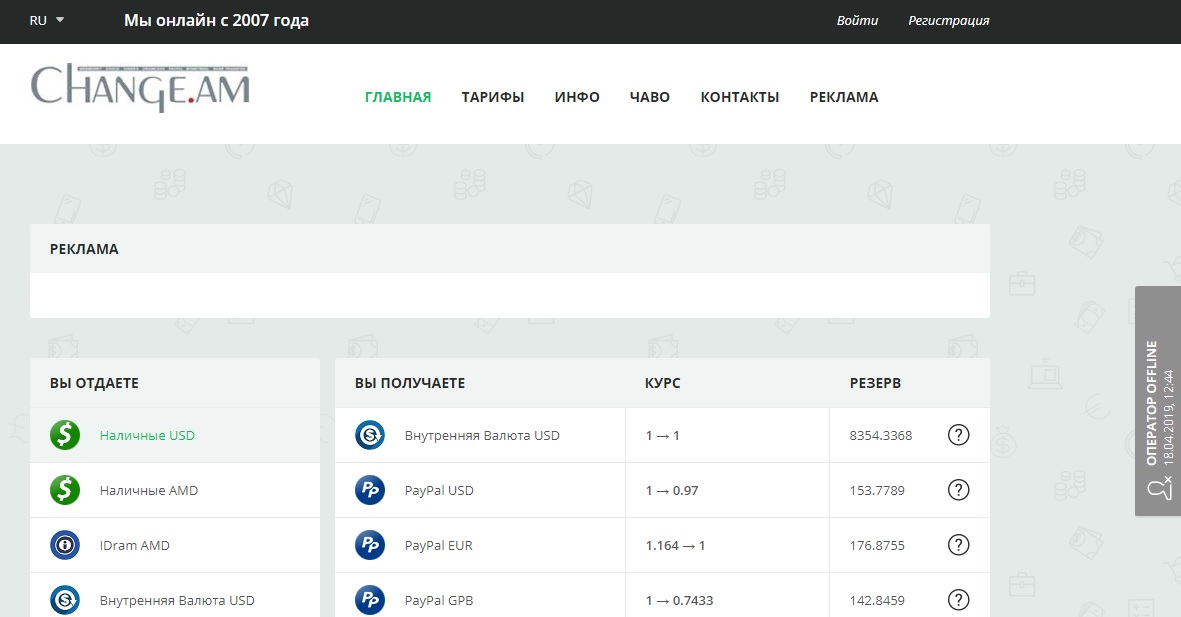Open the ЧАВО menu item
The height and width of the screenshot is (617, 1181).
(x=650, y=97)
